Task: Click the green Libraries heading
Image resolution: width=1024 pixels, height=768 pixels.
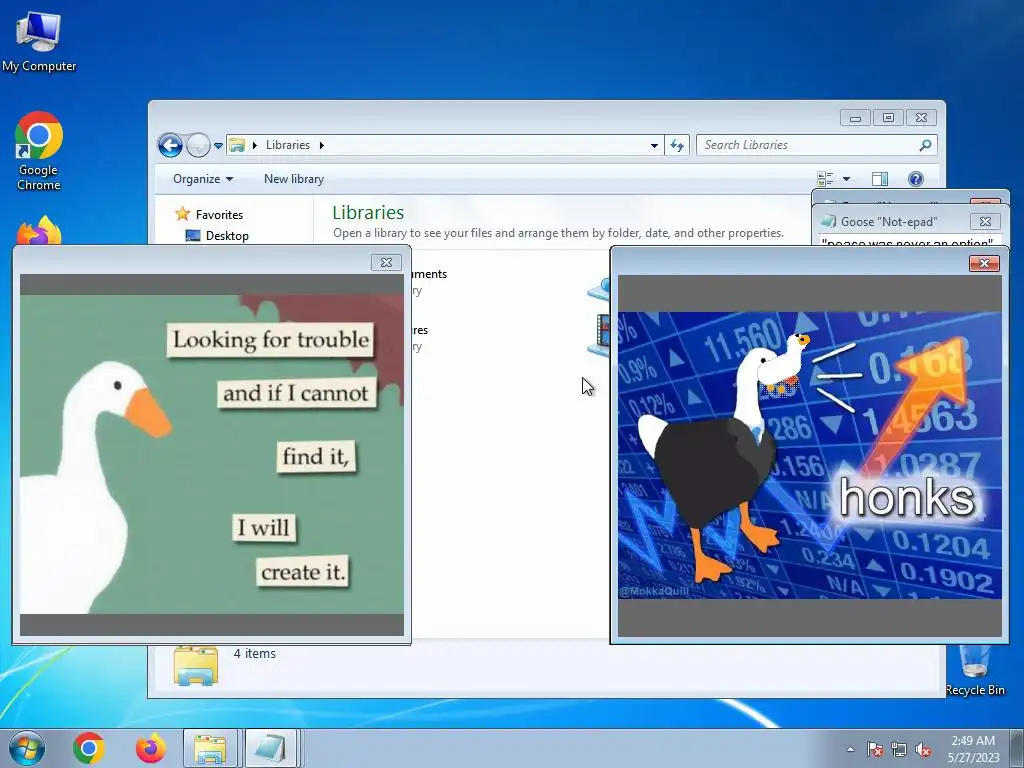Action: pyautogui.click(x=368, y=212)
